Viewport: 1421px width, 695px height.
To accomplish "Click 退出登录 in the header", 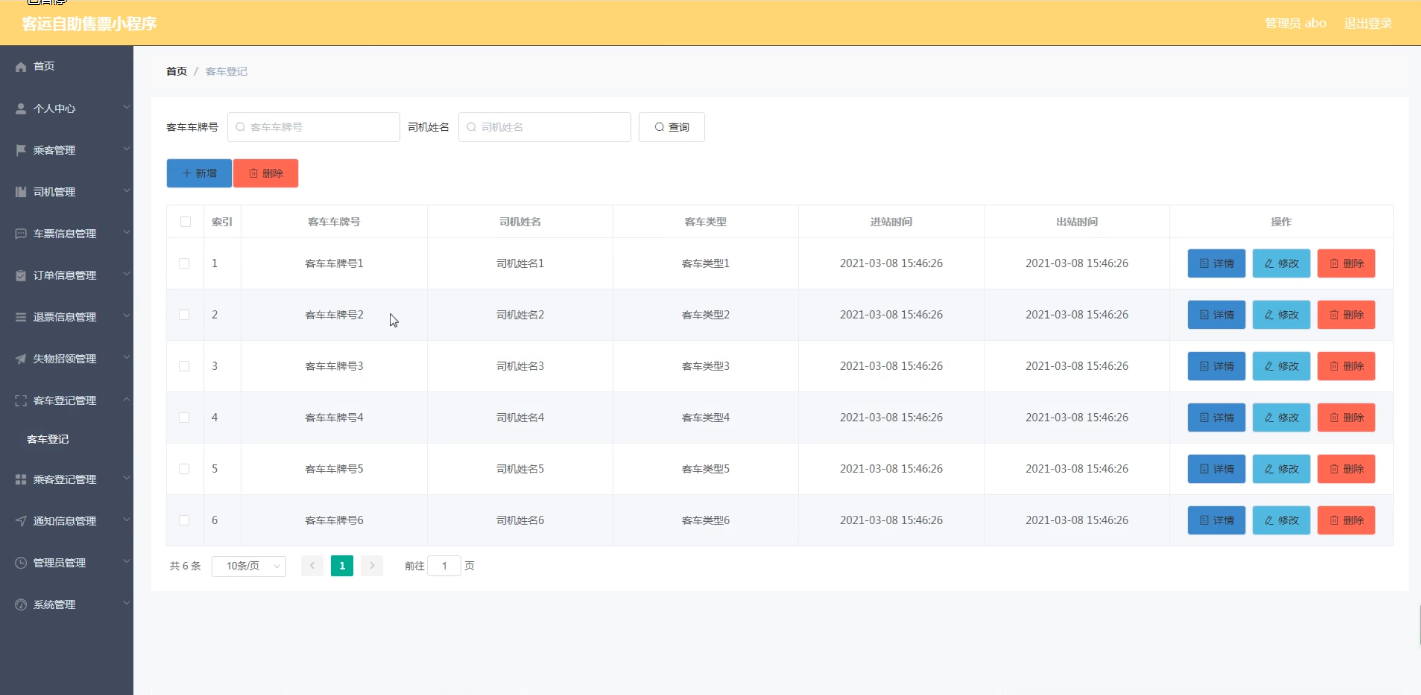I will coord(1368,23).
